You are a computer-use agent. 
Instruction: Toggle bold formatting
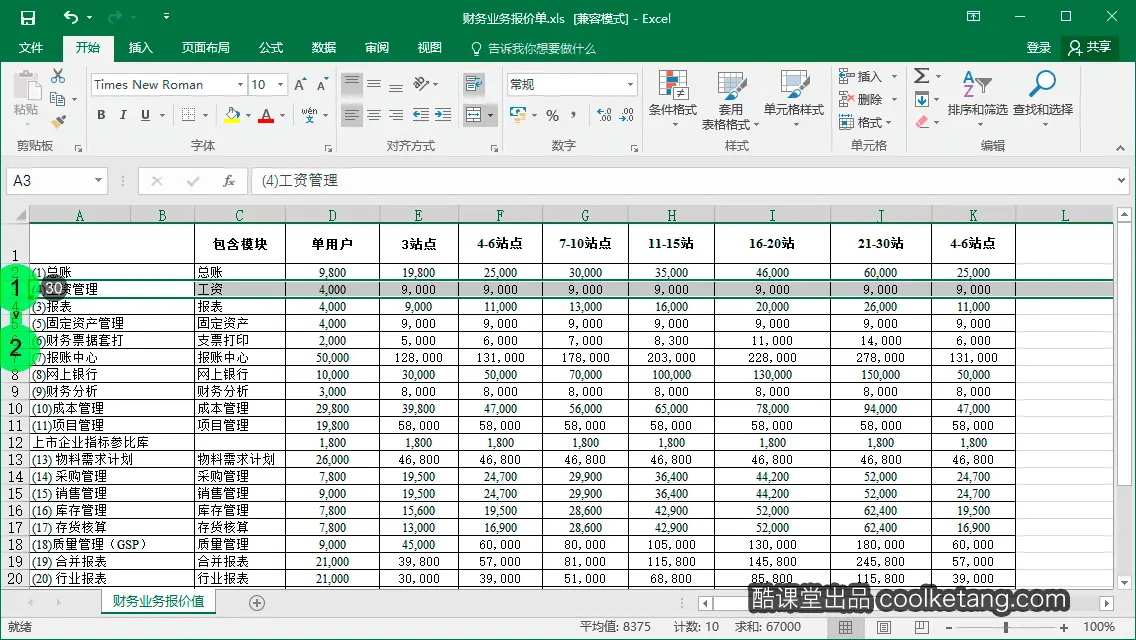tap(101, 115)
